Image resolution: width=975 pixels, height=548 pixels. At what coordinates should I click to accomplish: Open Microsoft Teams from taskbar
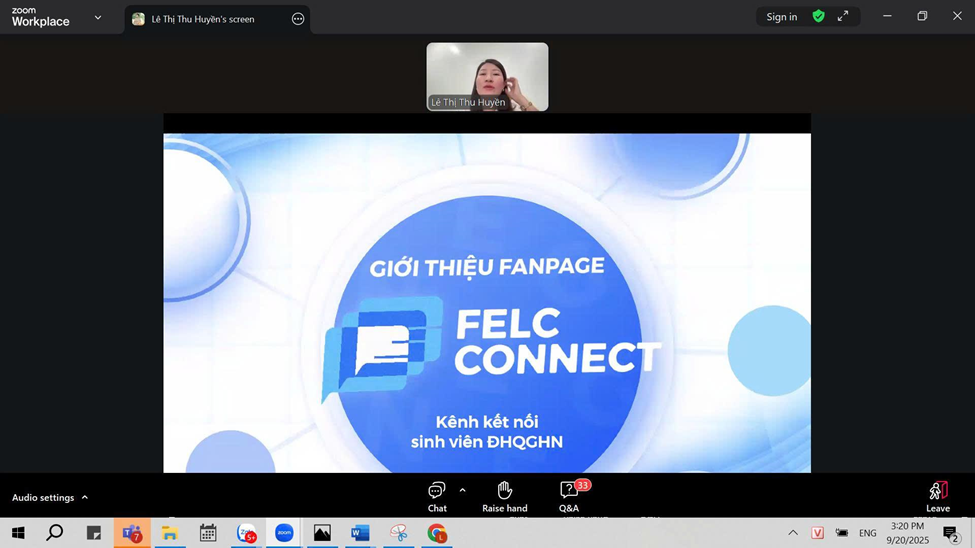132,533
